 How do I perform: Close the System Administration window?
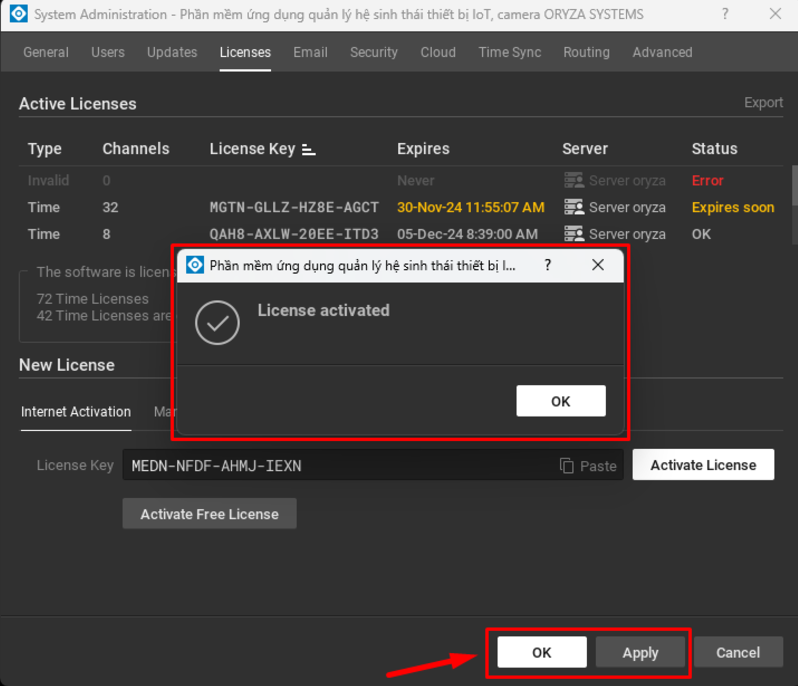click(775, 14)
